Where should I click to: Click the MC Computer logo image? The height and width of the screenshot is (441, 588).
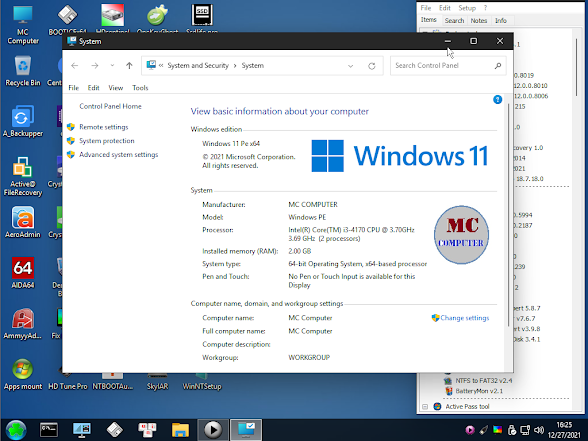pyautogui.click(x=461, y=235)
